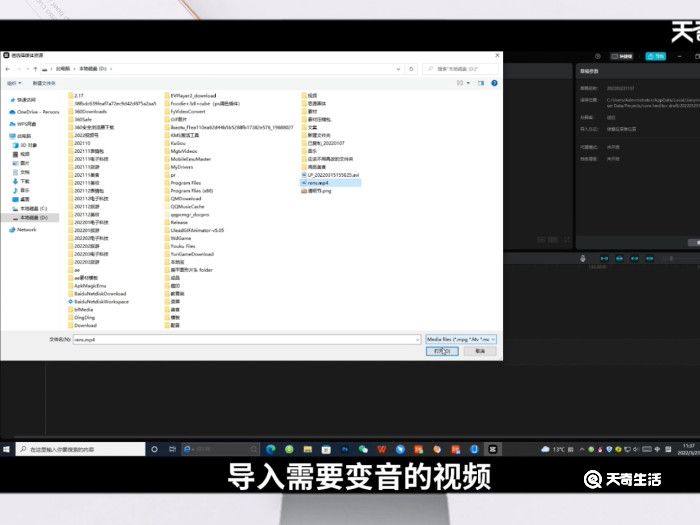The height and width of the screenshot is (525, 700).
Task: Go up one folder level
Action: click(35, 69)
